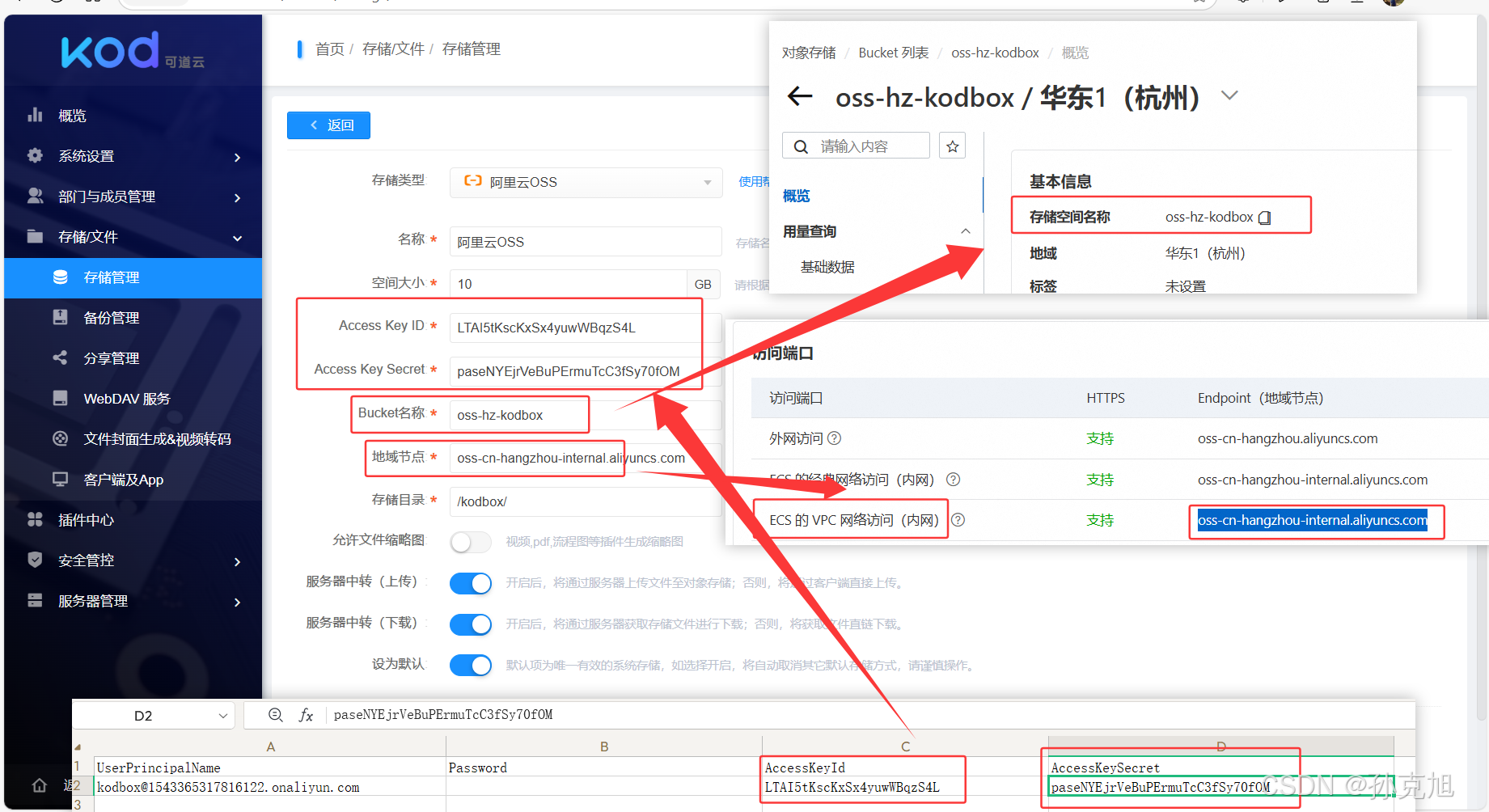Click help icon next to ECS 的 VPC 网络访问
The height and width of the screenshot is (812, 1489).
[x=958, y=520]
